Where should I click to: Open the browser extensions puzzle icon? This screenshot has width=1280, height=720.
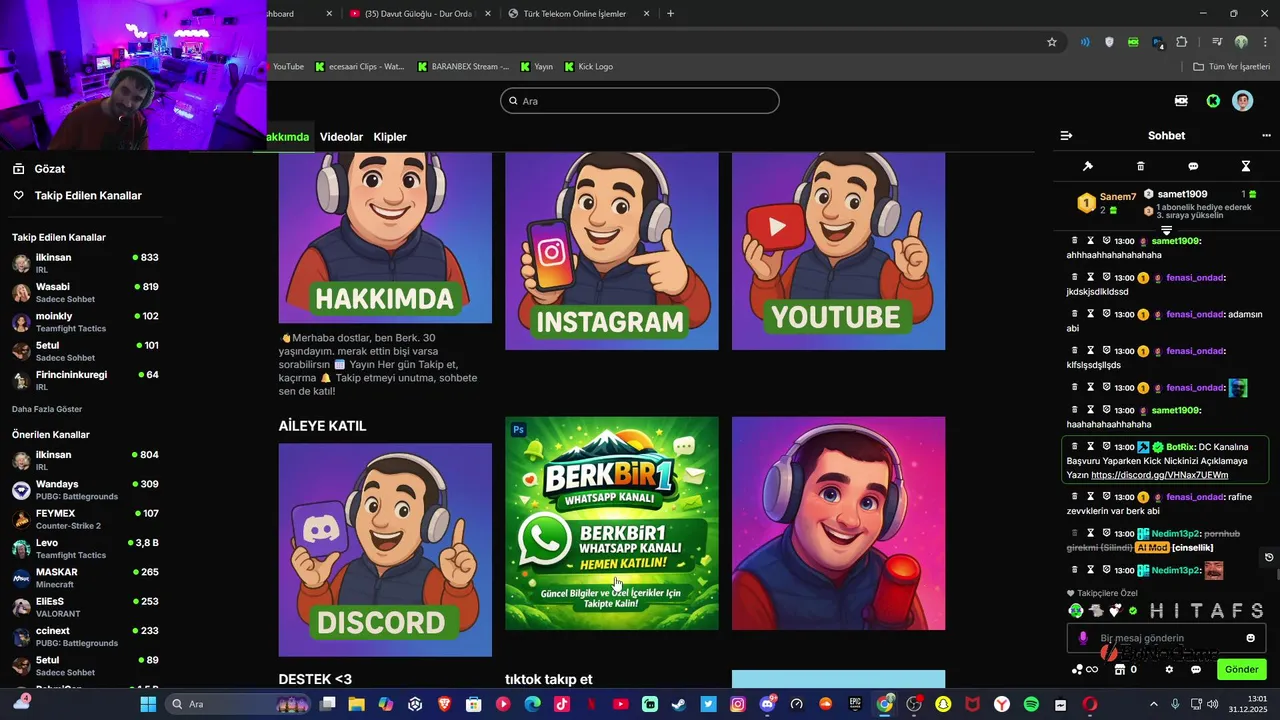click(x=1182, y=42)
